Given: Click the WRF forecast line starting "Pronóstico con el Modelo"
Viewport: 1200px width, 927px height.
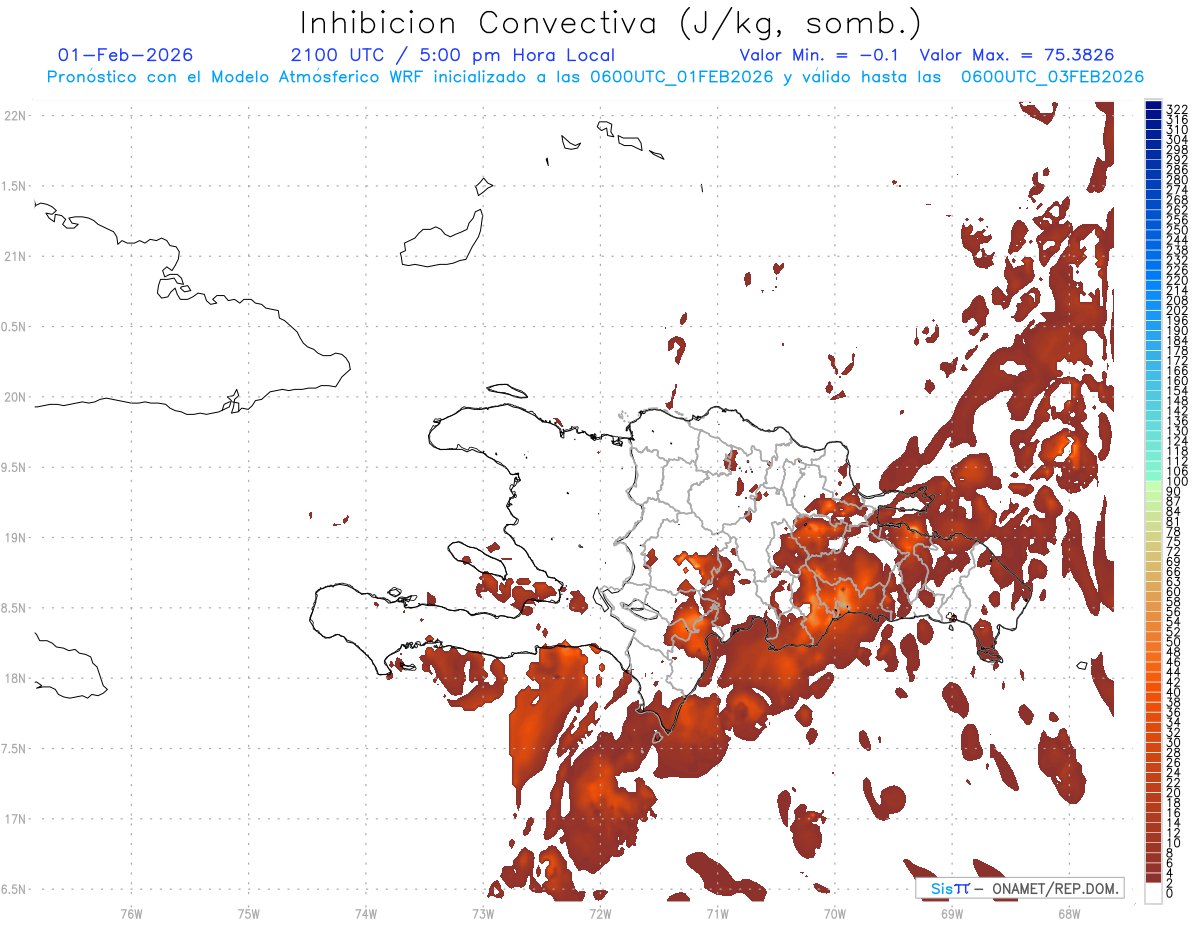Looking at the screenshot, I should click(x=595, y=77).
